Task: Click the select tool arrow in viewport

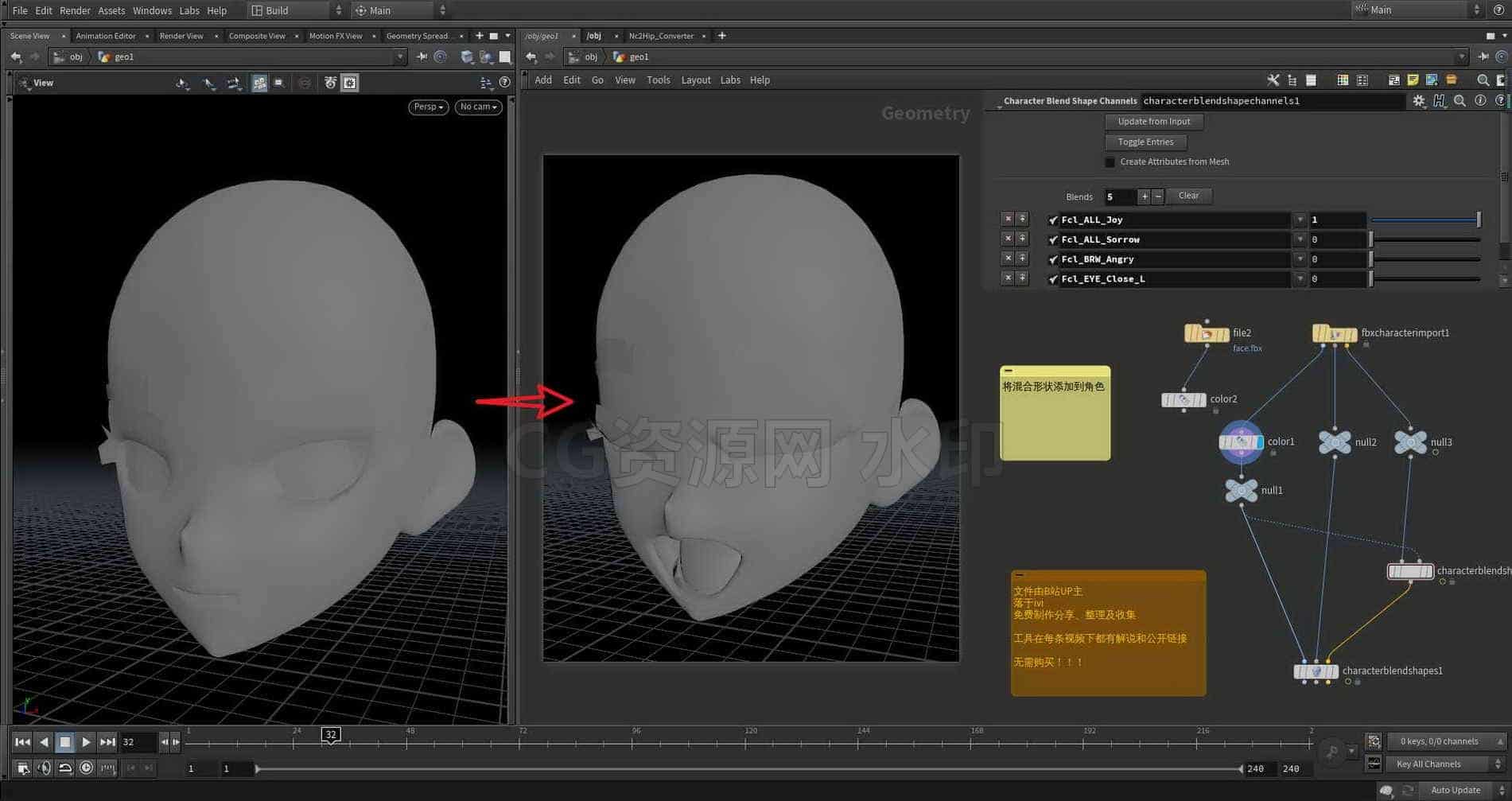Action: pyautogui.click(x=182, y=83)
